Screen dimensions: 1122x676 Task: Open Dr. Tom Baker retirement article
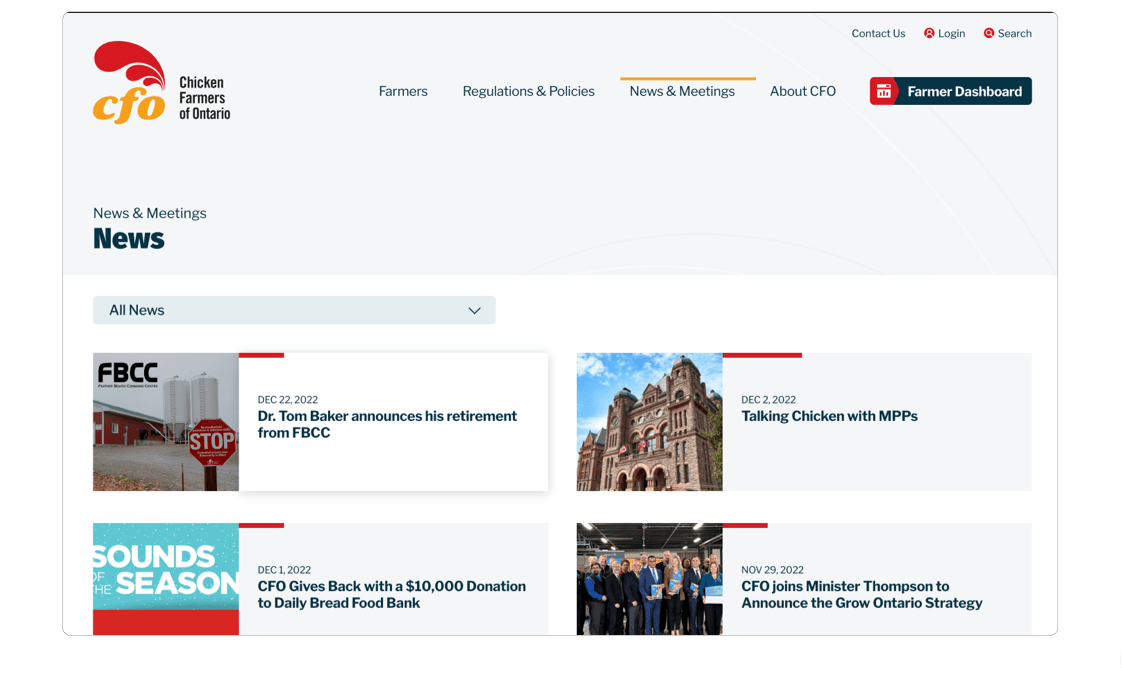[387, 424]
